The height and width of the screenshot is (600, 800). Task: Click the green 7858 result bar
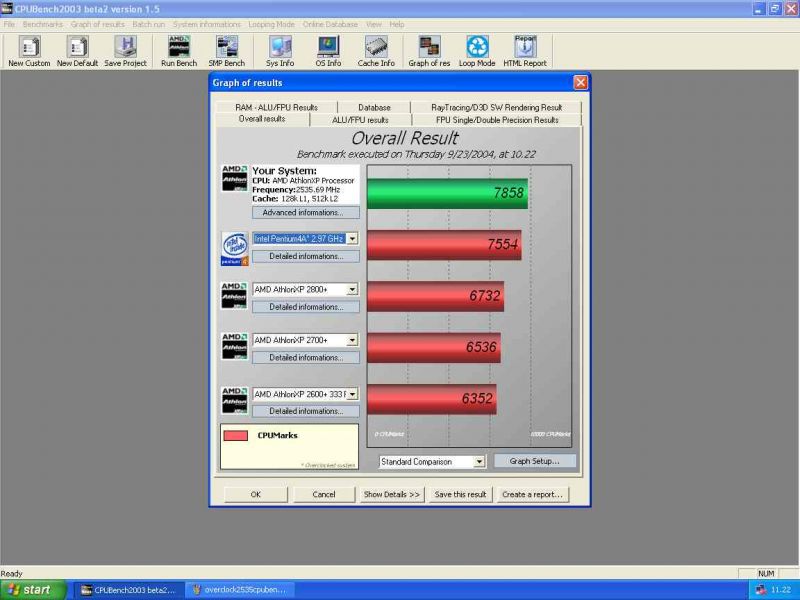[447, 193]
